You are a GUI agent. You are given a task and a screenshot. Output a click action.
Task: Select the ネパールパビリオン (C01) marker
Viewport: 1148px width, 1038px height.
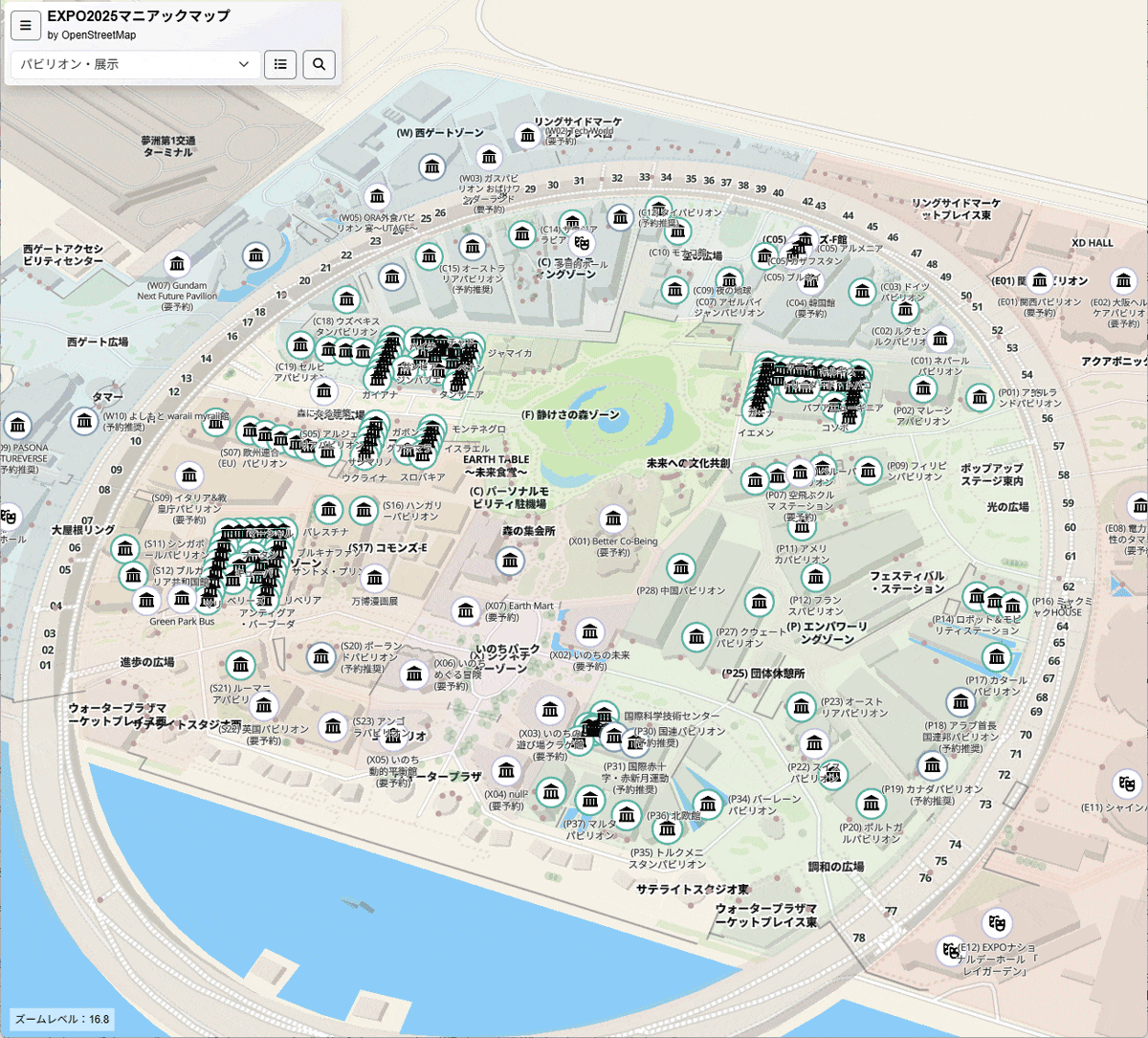(940, 339)
